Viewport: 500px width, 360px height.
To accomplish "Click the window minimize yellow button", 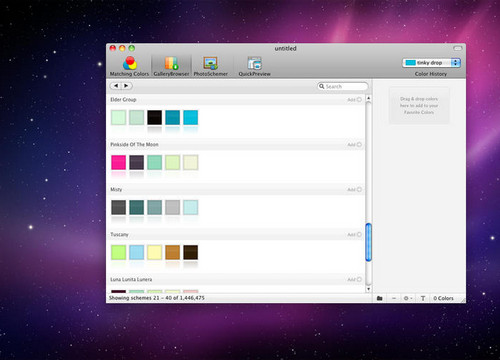I will point(122,48).
